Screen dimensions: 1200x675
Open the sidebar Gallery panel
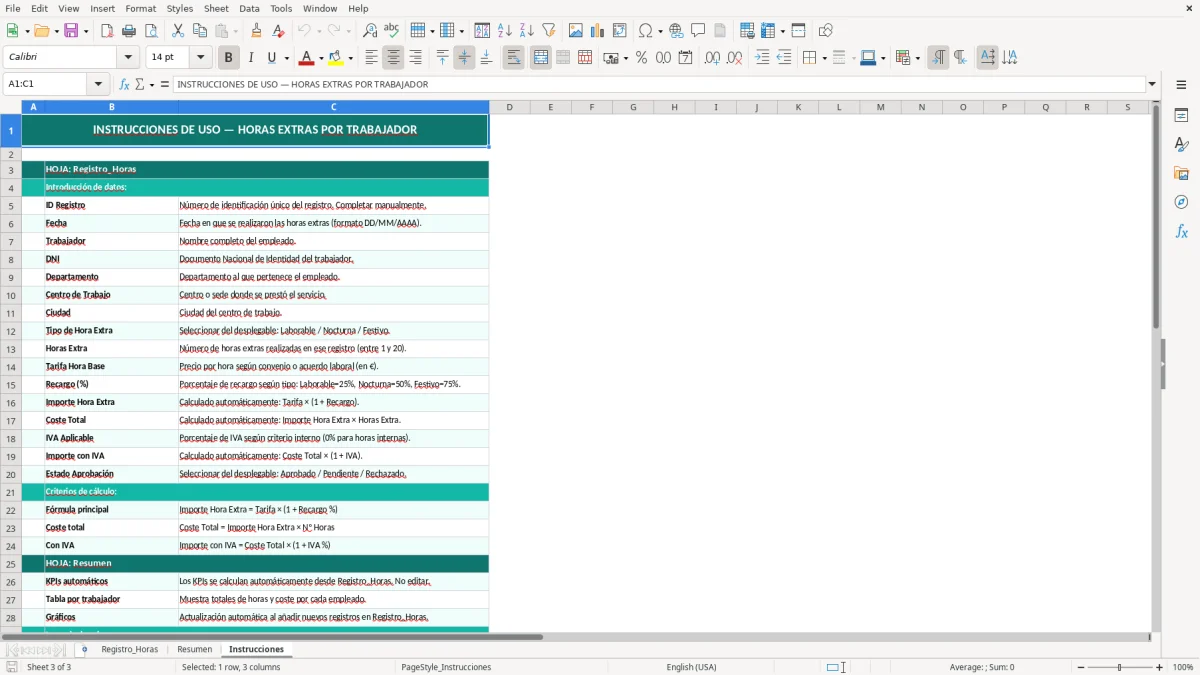click(1181, 173)
